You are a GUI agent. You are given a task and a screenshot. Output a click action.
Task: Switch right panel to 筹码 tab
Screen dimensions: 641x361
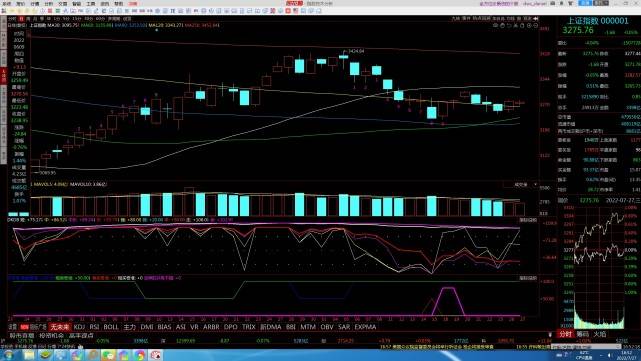(583, 334)
